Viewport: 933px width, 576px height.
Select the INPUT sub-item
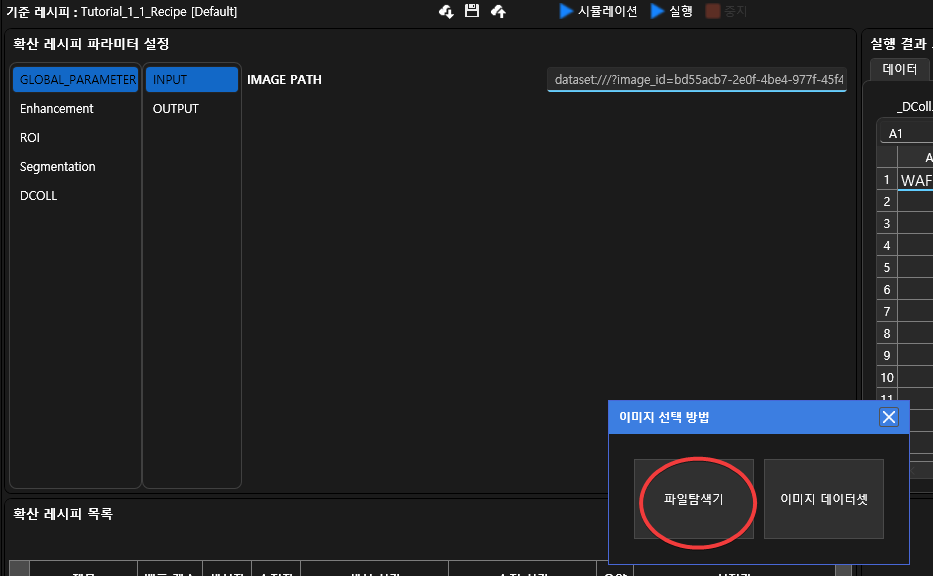point(191,80)
